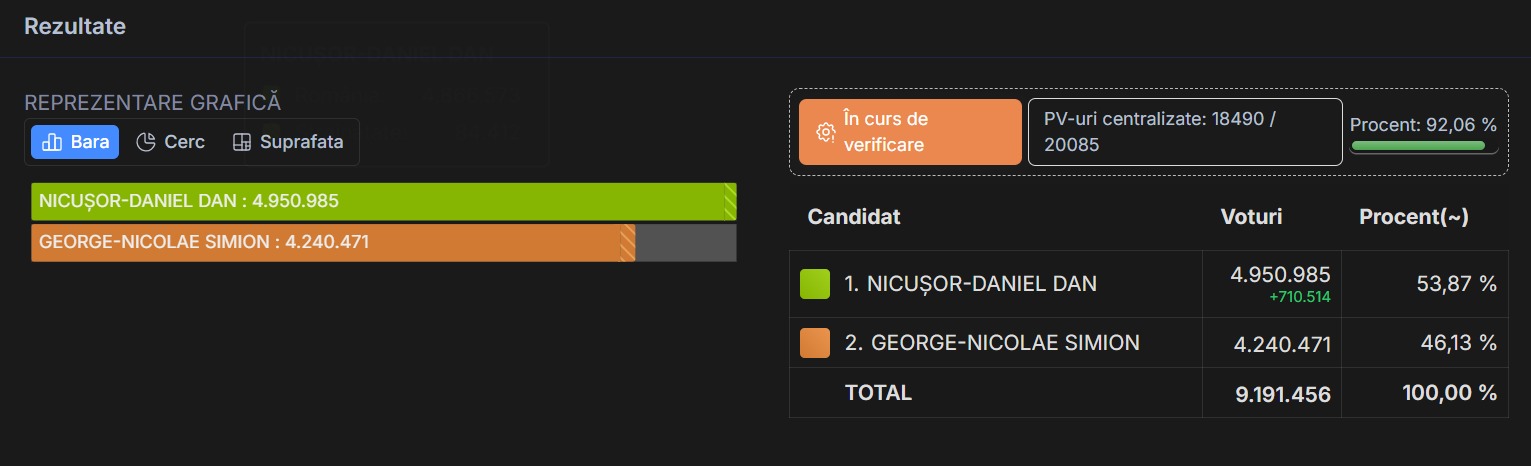Click the Voturi column header
Viewport: 1531px width, 466px height.
1251,217
